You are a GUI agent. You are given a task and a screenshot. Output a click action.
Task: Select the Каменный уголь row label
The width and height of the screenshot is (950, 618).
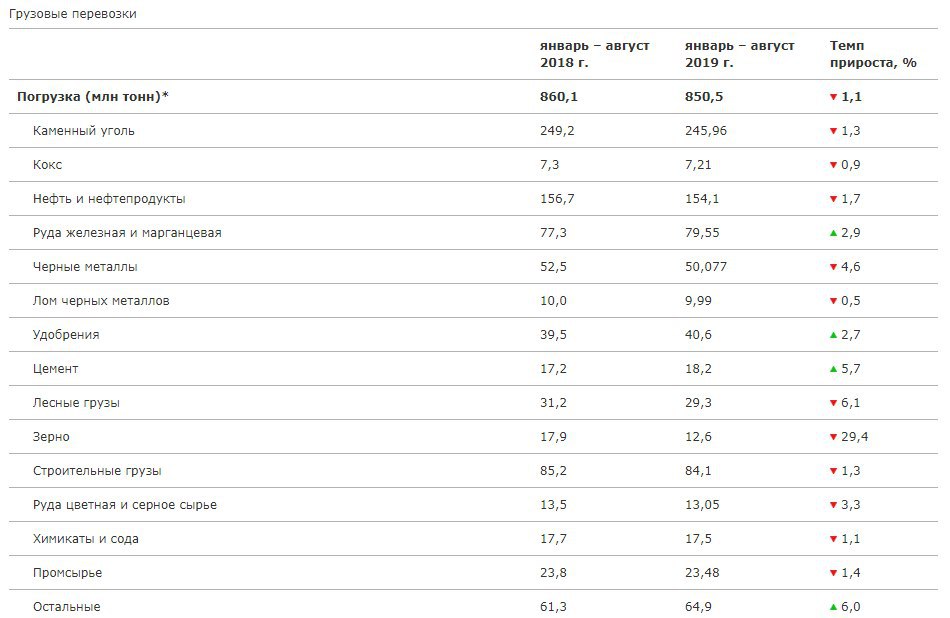84,131
